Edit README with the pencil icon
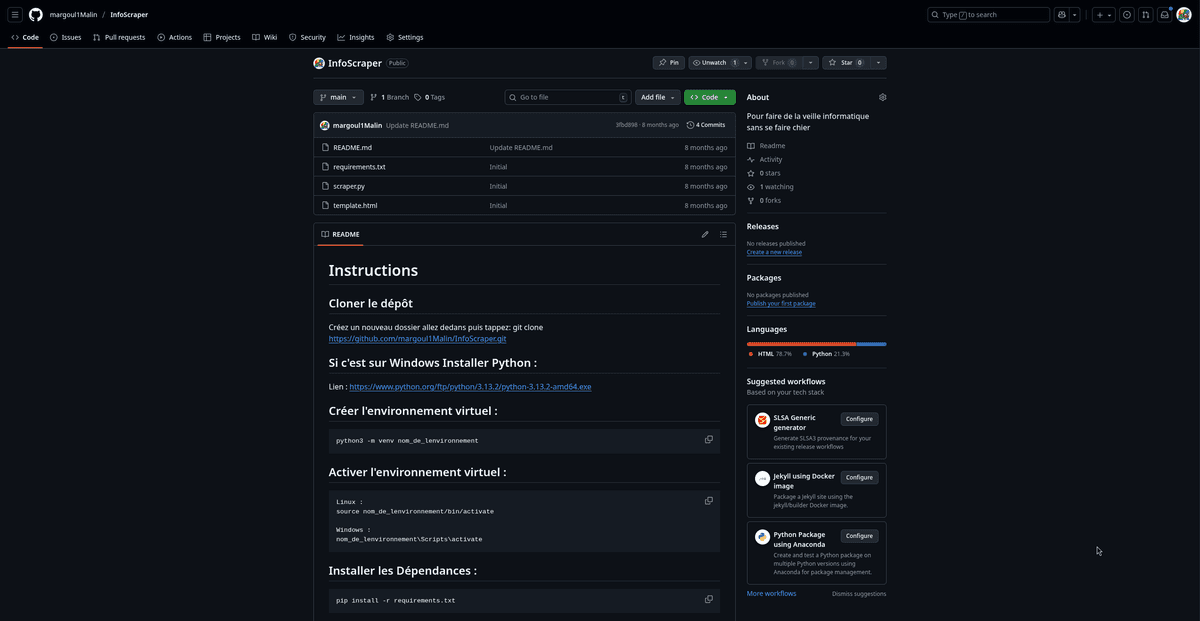Screen dimensions: 1200x621 pyautogui.click(x=705, y=234)
